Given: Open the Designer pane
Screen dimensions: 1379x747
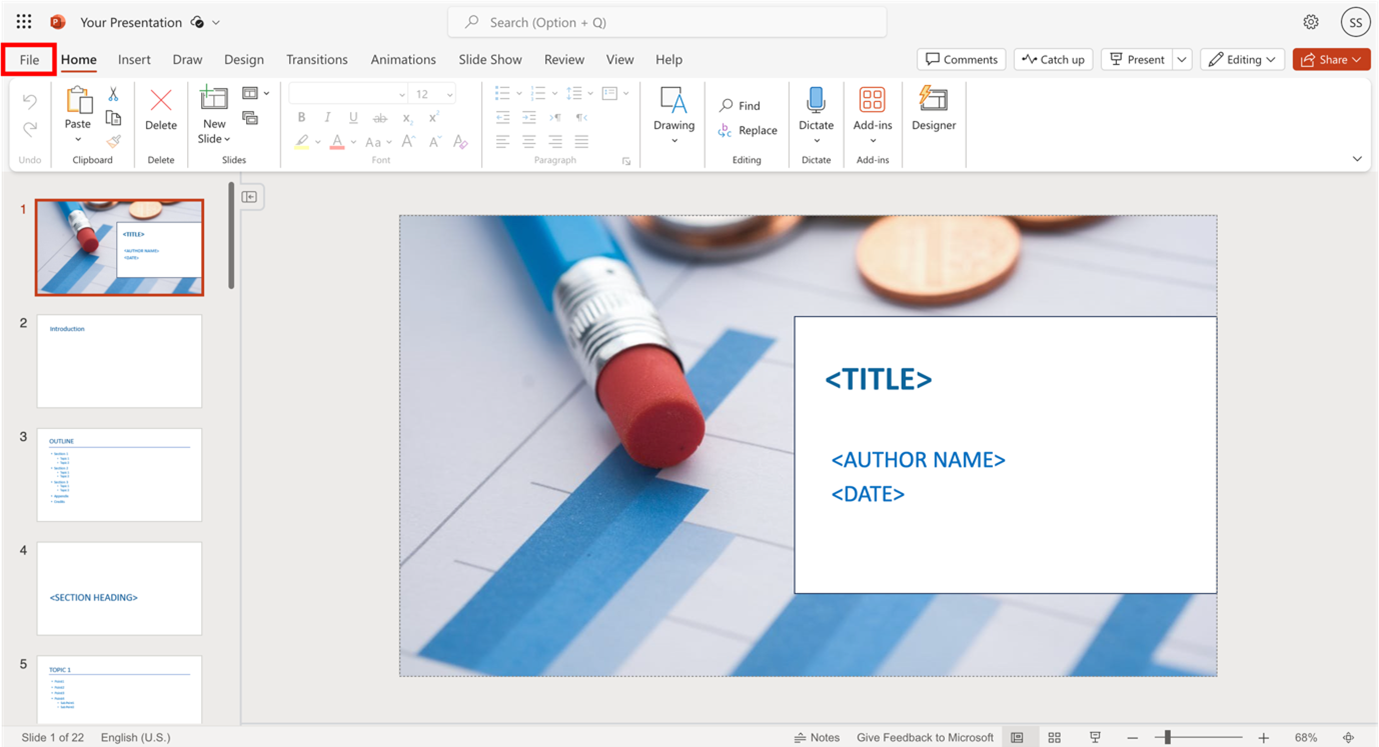Looking at the screenshot, I should point(933,110).
